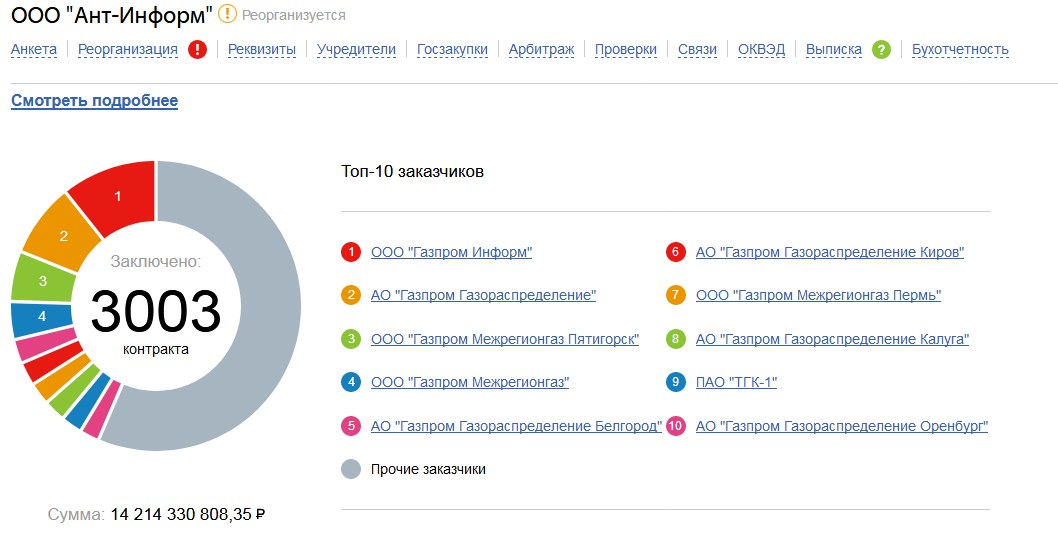Open АО "Газпром Газораспределение" link

click(x=483, y=295)
